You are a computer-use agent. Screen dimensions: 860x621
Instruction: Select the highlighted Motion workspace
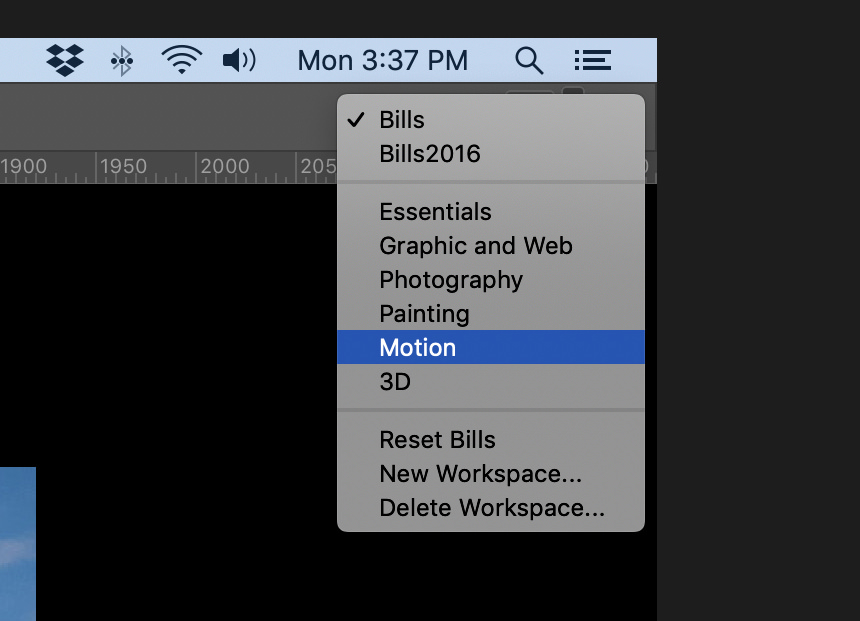click(x=491, y=347)
